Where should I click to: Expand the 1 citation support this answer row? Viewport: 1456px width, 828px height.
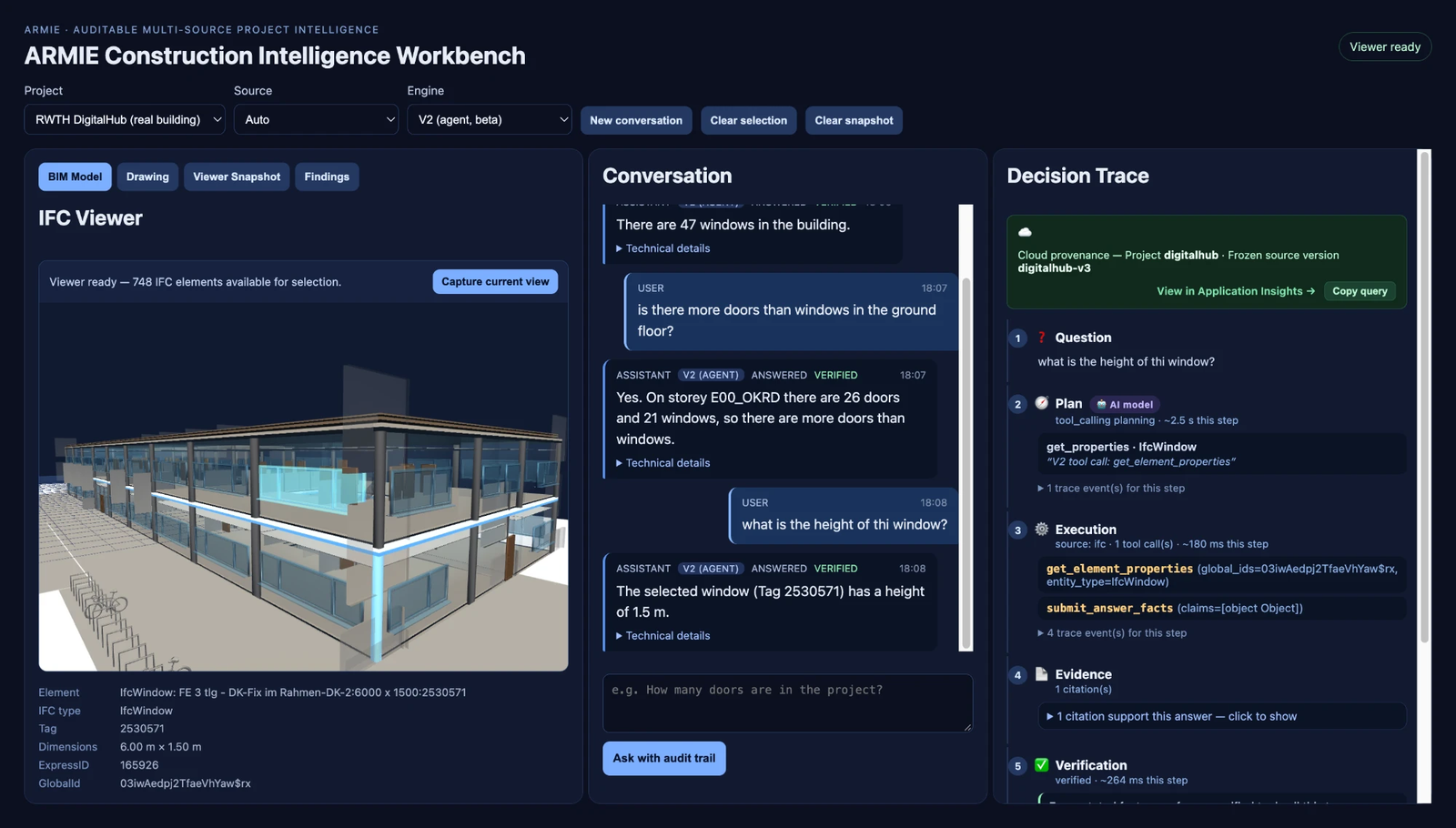pyautogui.click(x=1222, y=717)
